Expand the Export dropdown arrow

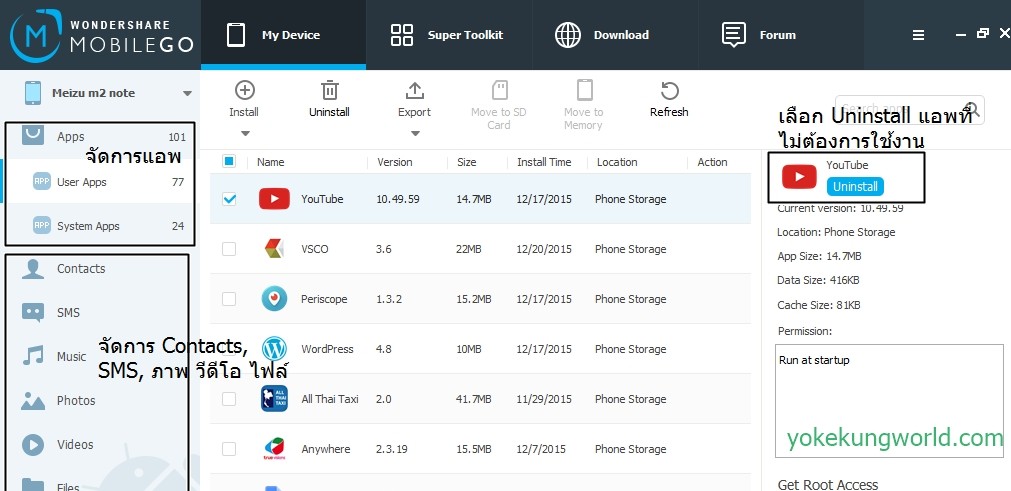414,133
